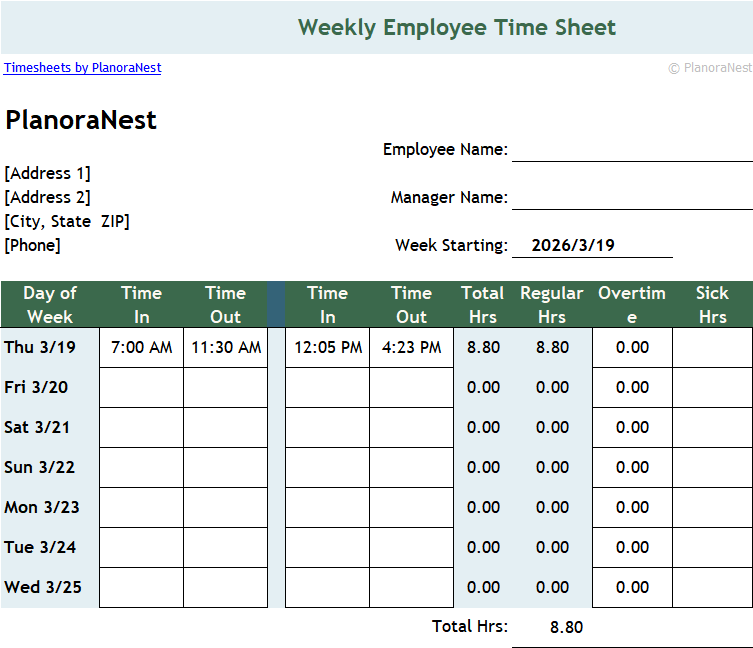
Task: Select Thursday's Regular Hrs 8.80 value
Action: pyautogui.click(x=552, y=347)
